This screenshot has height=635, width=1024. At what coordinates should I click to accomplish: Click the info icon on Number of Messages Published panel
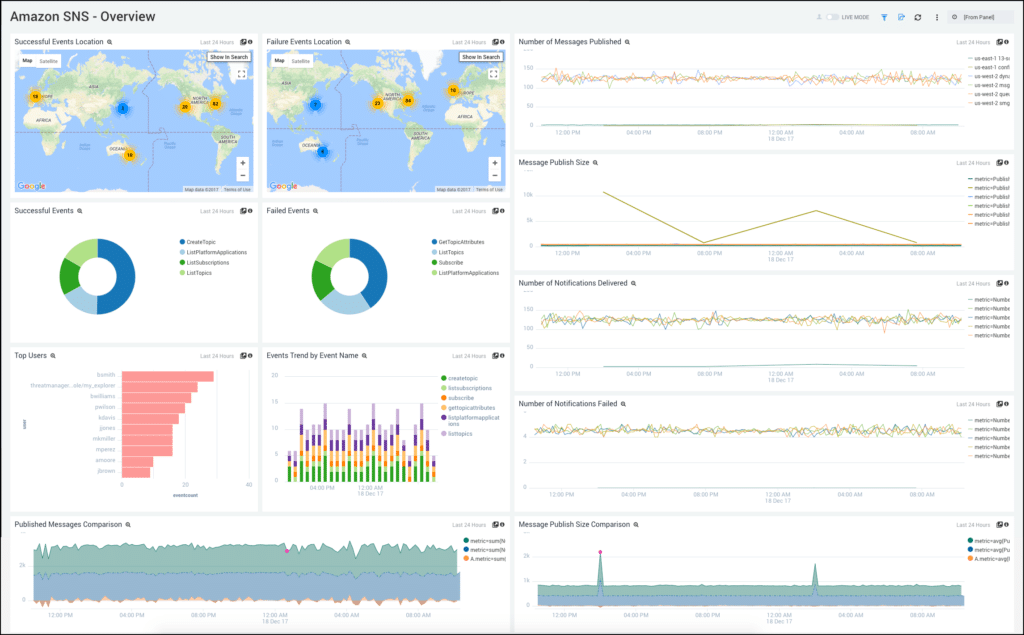tap(1009, 42)
